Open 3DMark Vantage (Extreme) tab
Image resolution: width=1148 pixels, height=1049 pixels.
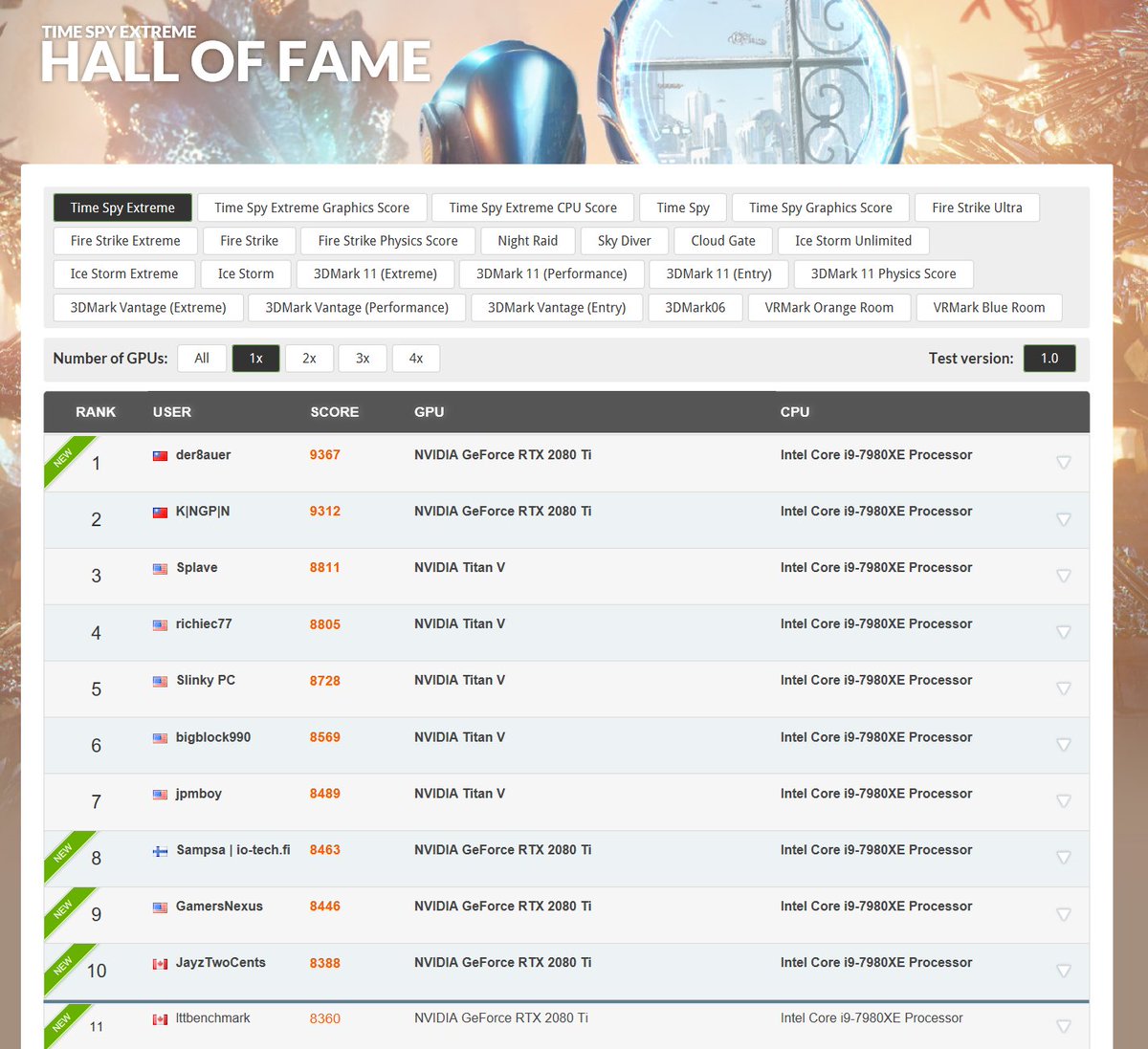(x=148, y=307)
